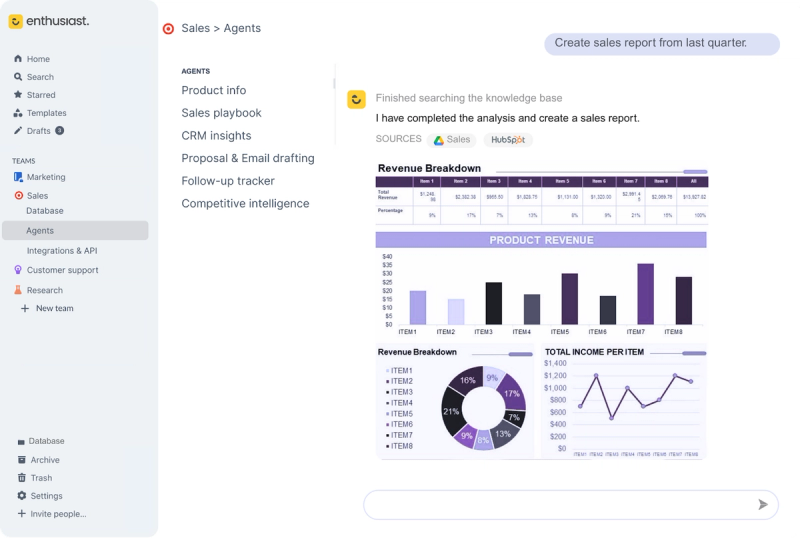The image size is (800, 538).
Task: Click the Starred star icon
Action: click(18, 94)
